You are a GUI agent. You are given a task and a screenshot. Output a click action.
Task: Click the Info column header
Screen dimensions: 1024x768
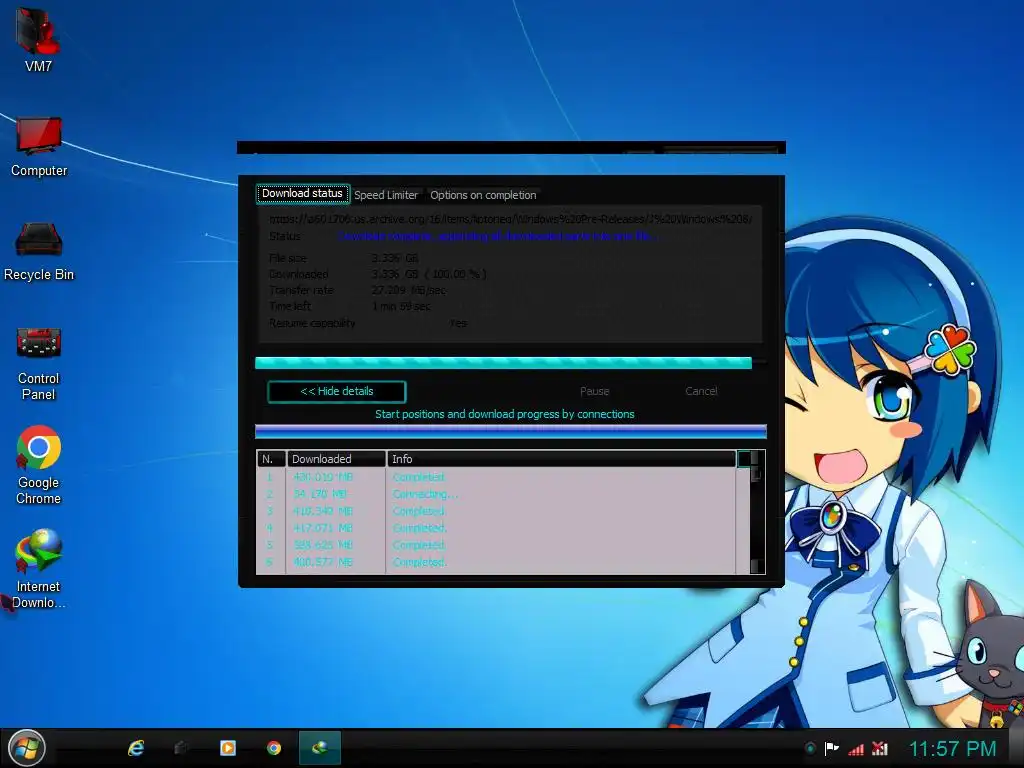(x=561, y=459)
